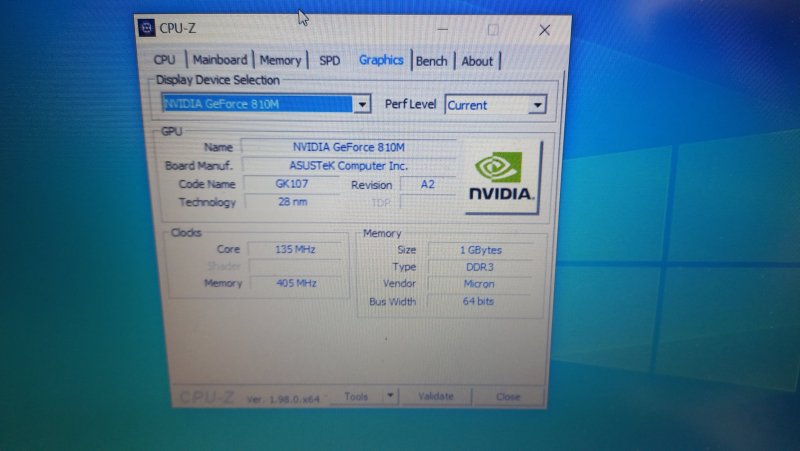Select the Graphics tab
The width and height of the screenshot is (800, 451).
coord(381,60)
